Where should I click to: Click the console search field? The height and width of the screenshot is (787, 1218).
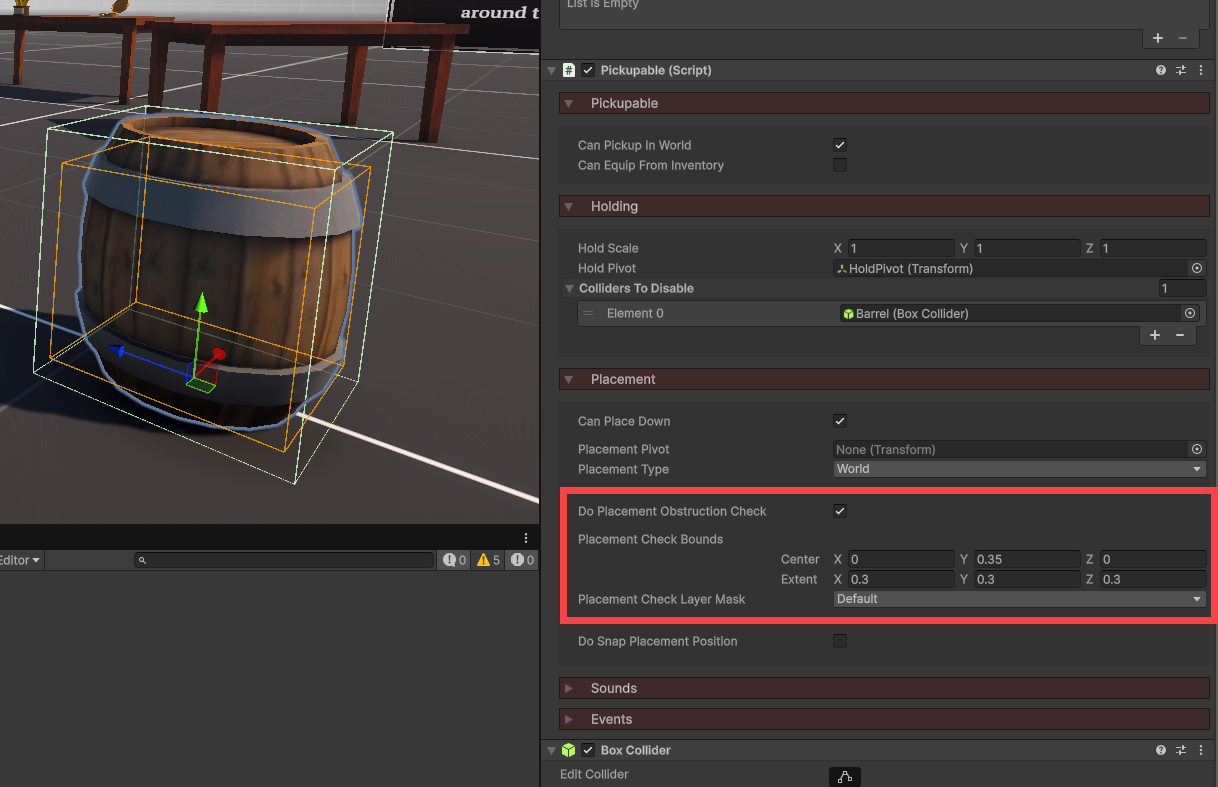[285, 560]
